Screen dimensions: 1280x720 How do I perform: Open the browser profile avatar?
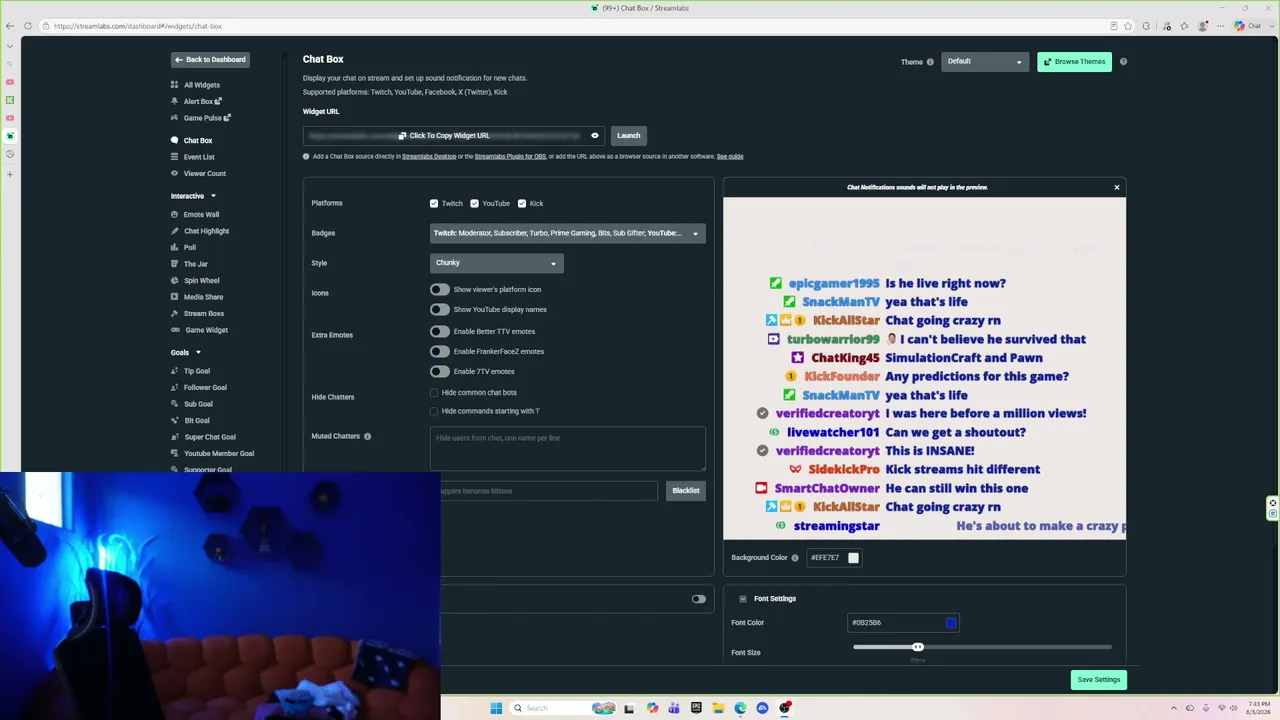[1201, 26]
